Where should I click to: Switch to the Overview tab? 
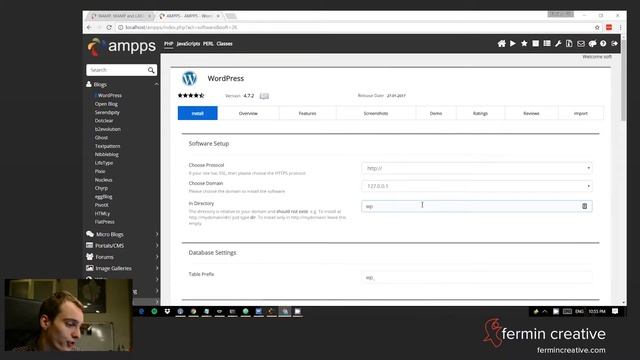pyautogui.click(x=248, y=113)
